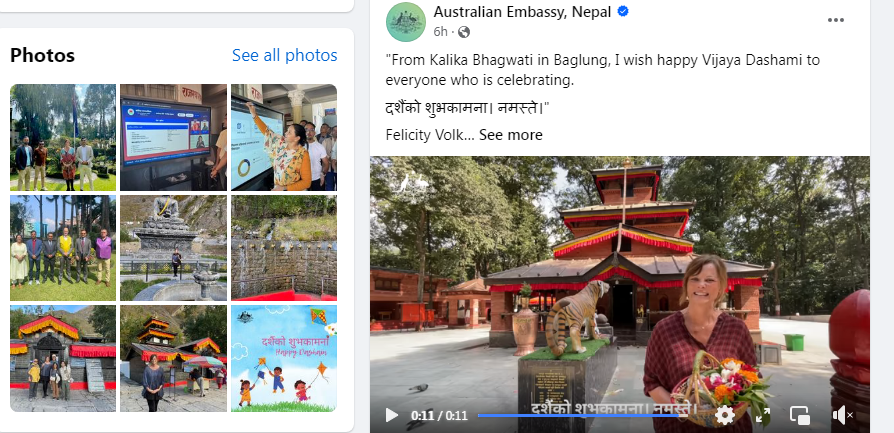Image resolution: width=894 pixels, height=433 pixels.
Task: Open stone wall waterfall photo
Action: (x=284, y=248)
